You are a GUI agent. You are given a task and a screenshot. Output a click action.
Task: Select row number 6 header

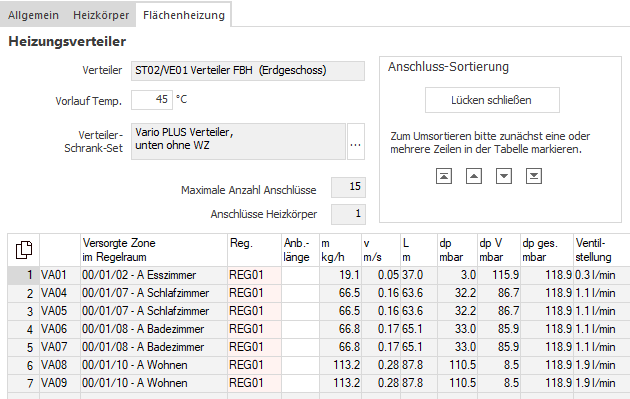pos(23,365)
